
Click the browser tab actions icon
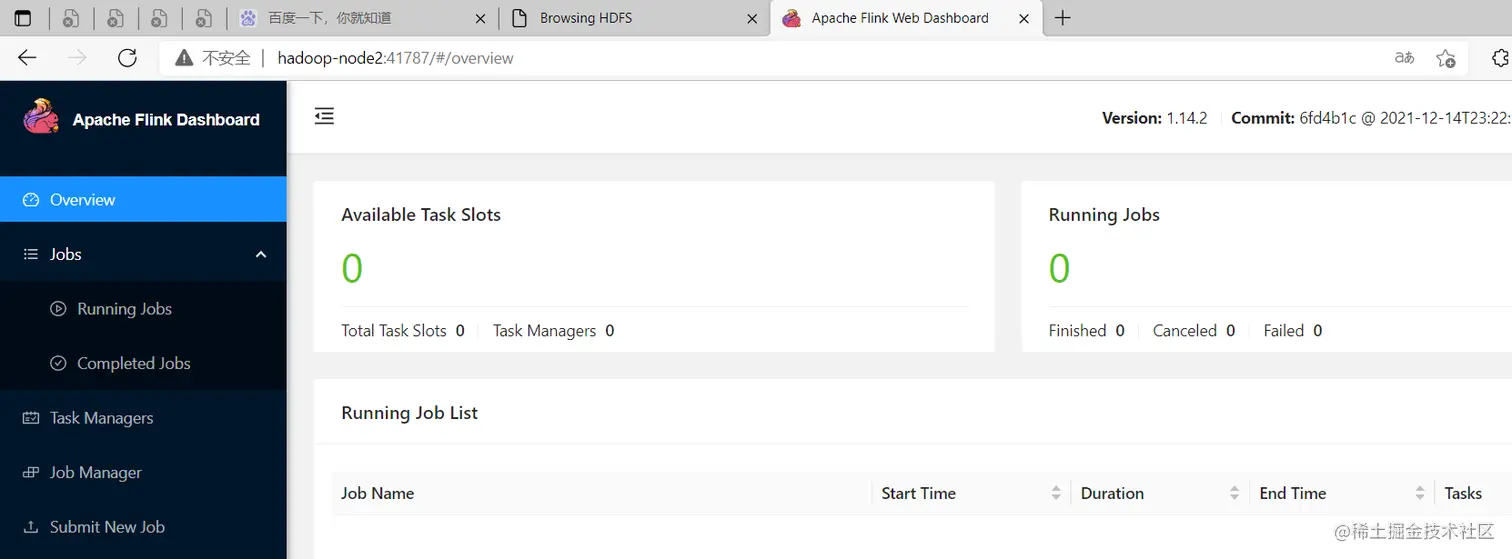23,18
